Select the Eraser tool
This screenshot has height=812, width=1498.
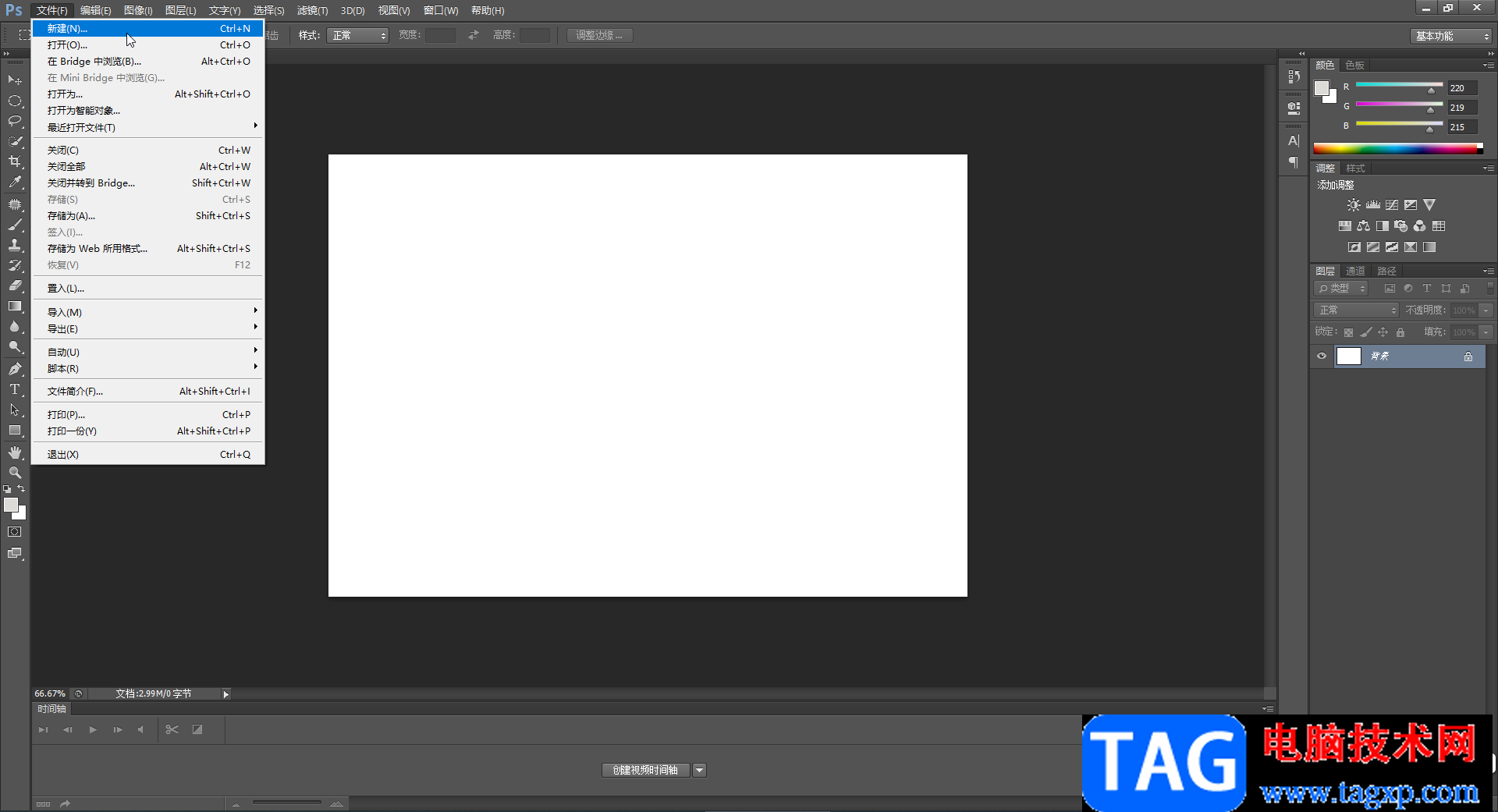coord(15,285)
